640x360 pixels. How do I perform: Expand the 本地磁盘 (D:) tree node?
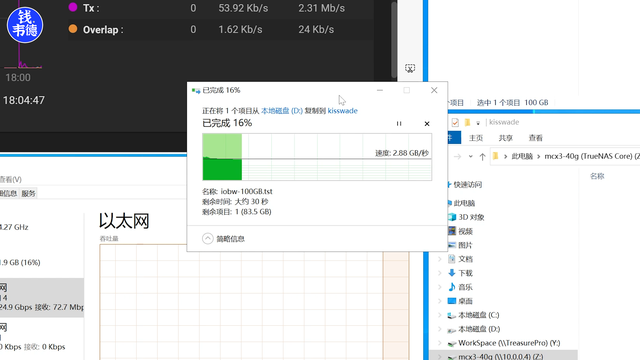coord(440,329)
